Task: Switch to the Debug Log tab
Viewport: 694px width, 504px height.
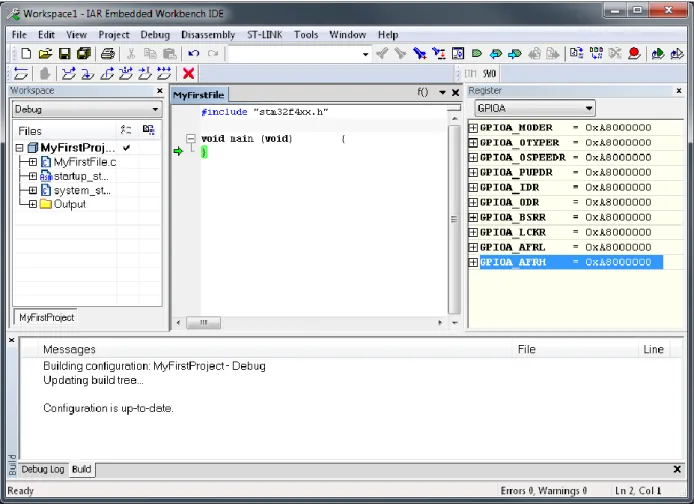Action: click(43, 469)
